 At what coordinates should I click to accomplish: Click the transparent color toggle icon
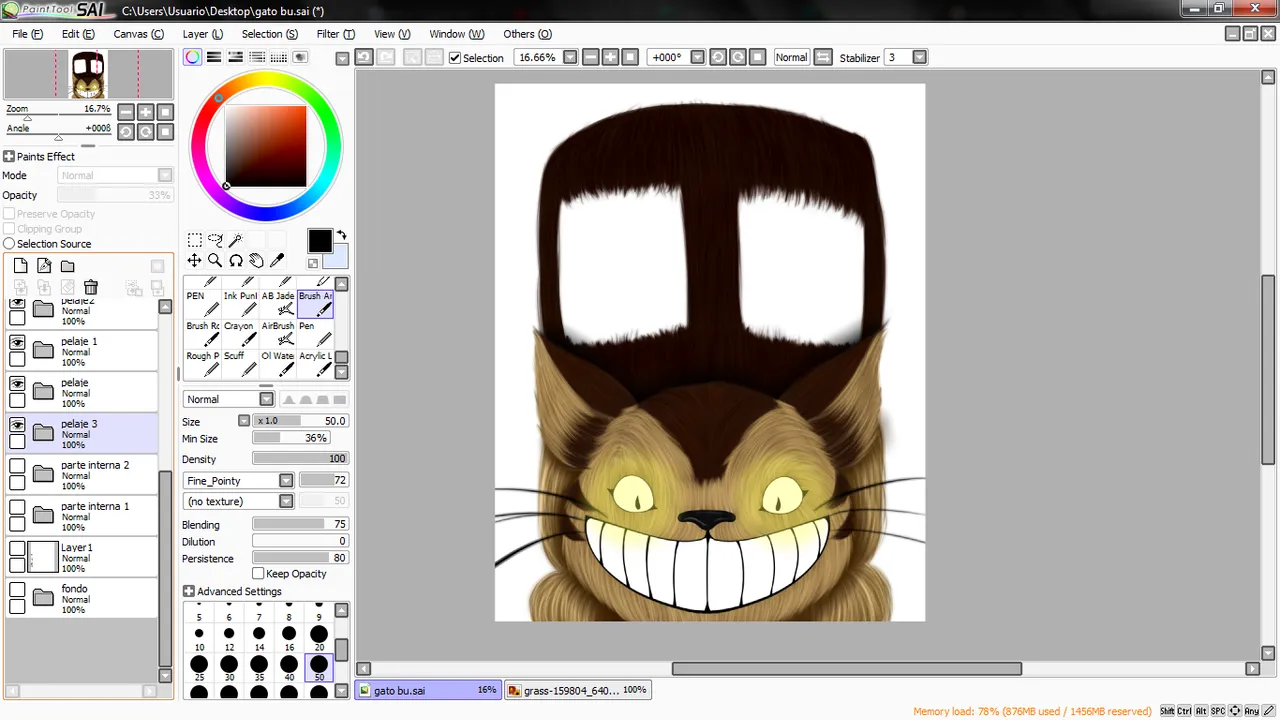[x=313, y=263]
